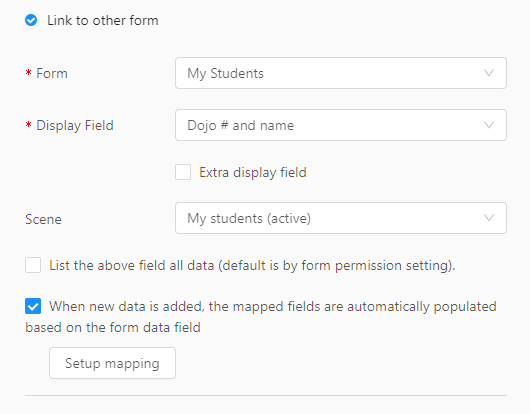This screenshot has width=530, height=414.
Task: Open the Scene dropdown showing My students (active)
Action: pos(341,218)
